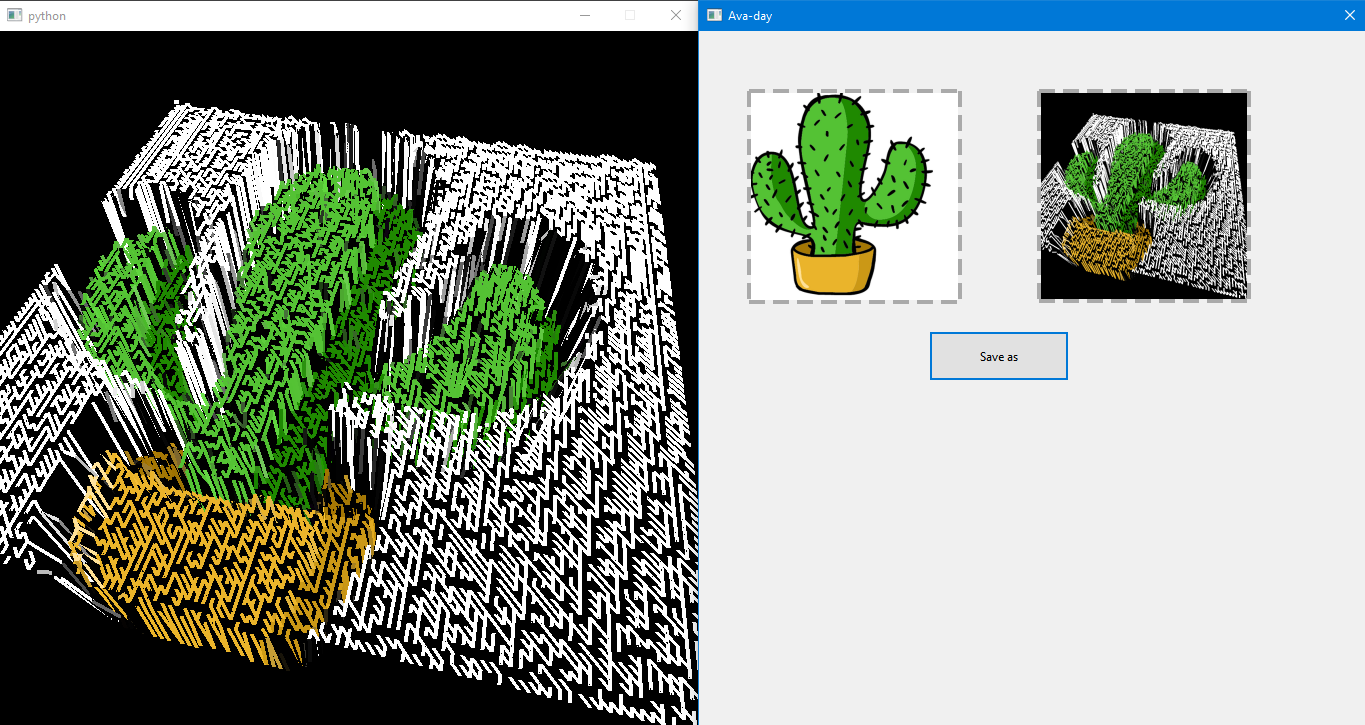Viewport: 1365px width, 725px height.
Task: Click the 3D cactus render in python window
Action: [x=348, y=378]
